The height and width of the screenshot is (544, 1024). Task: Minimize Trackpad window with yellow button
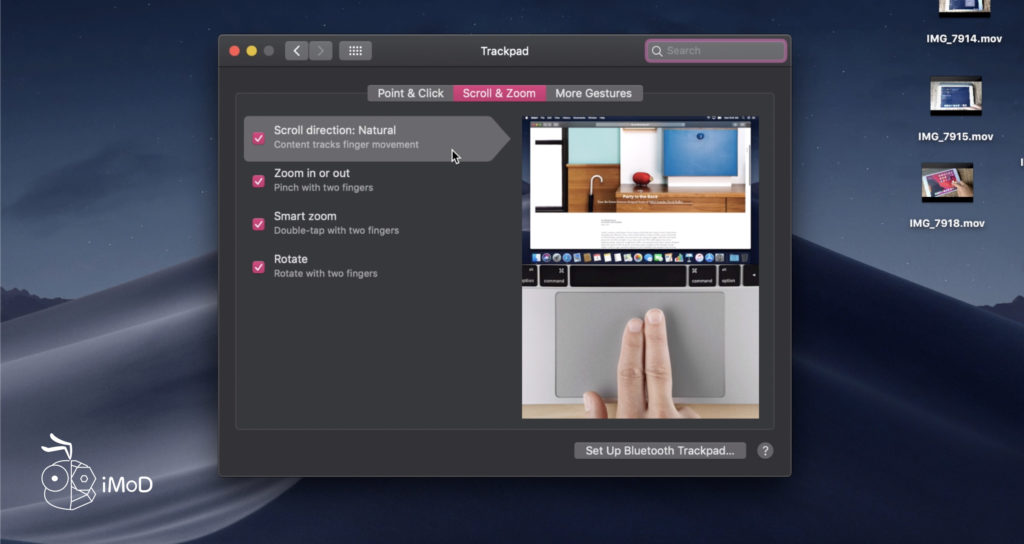point(251,51)
